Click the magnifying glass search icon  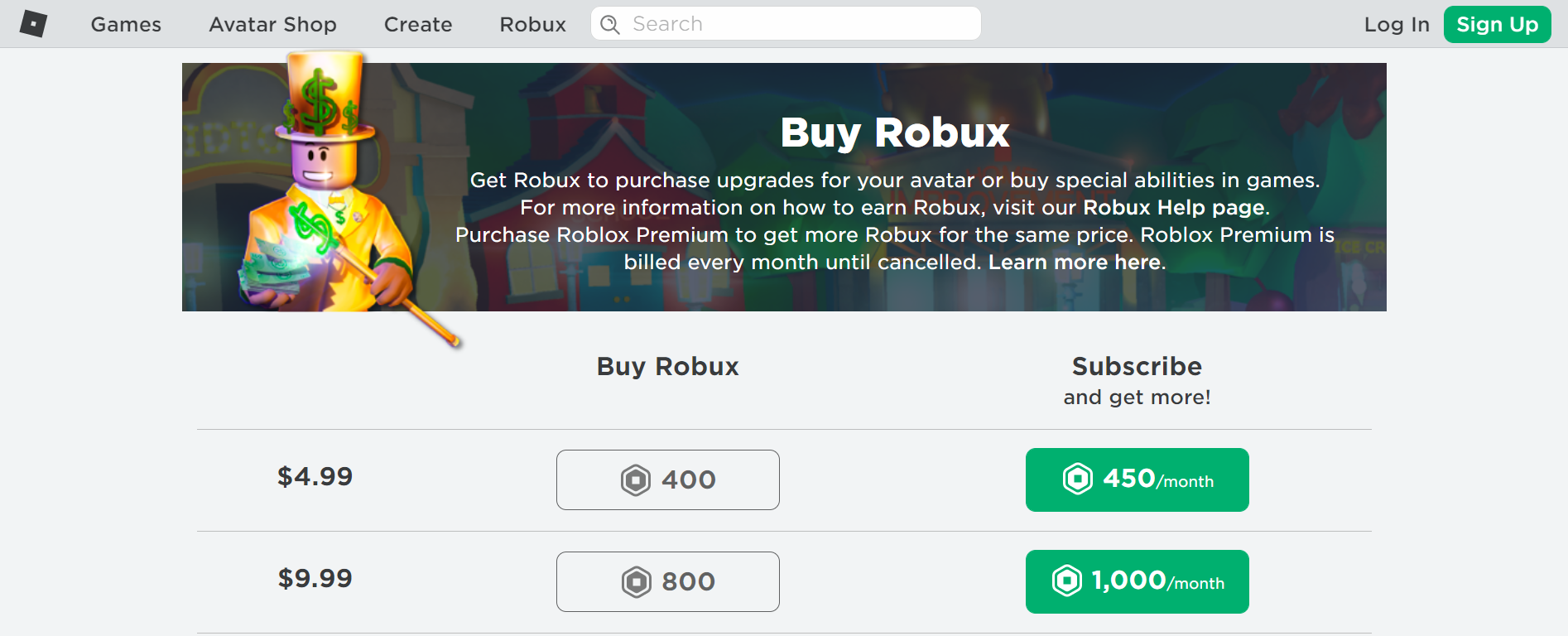coord(610,24)
